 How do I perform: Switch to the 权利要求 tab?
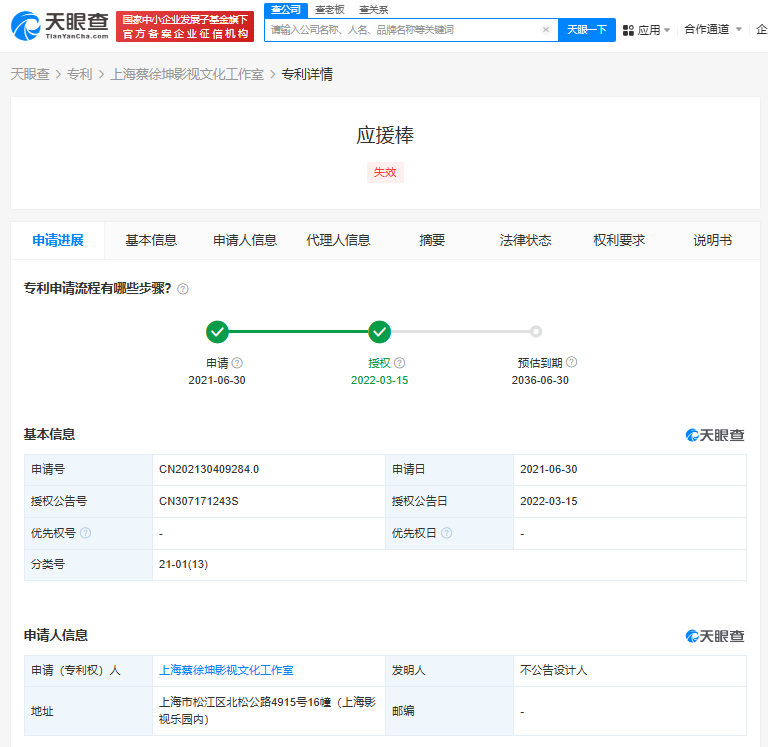coord(619,241)
